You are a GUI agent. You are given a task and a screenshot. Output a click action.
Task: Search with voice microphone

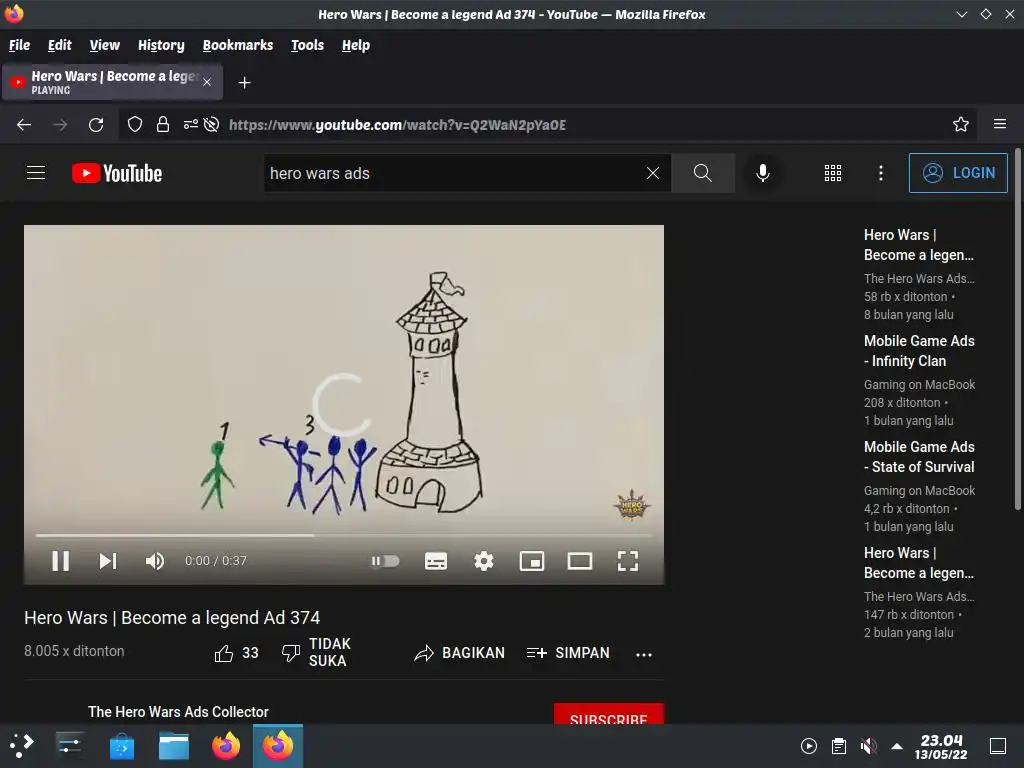pos(763,173)
